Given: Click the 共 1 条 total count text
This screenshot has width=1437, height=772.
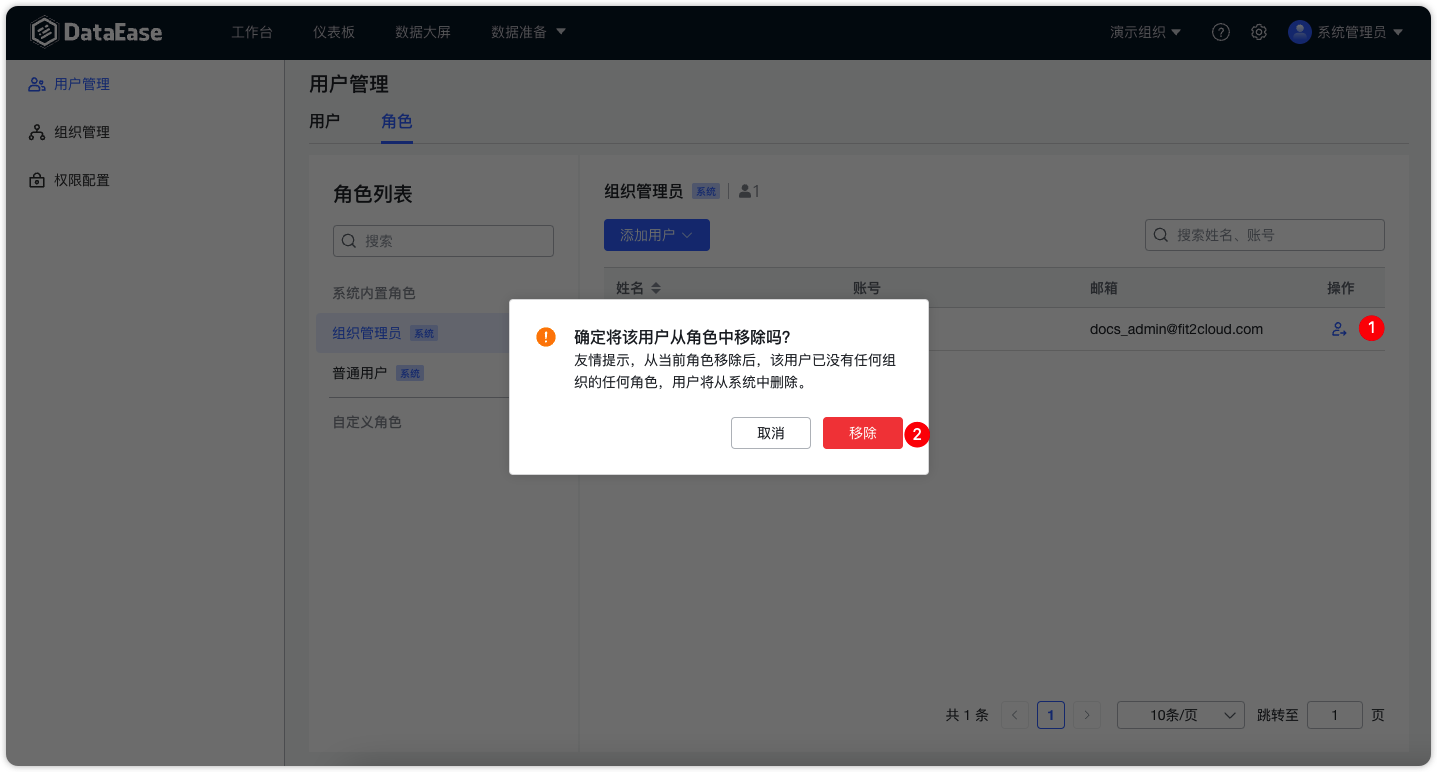Looking at the screenshot, I should [x=967, y=715].
